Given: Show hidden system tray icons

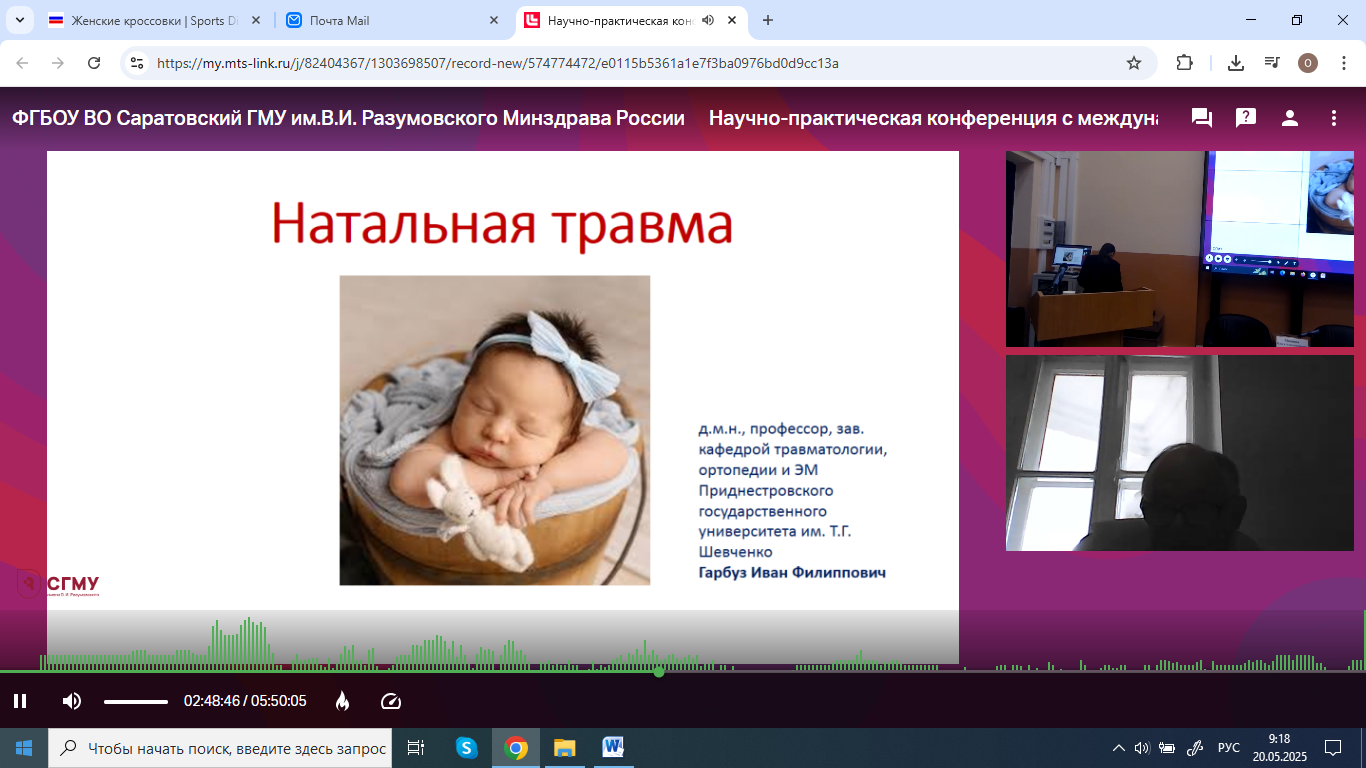Looking at the screenshot, I should coord(1118,748).
